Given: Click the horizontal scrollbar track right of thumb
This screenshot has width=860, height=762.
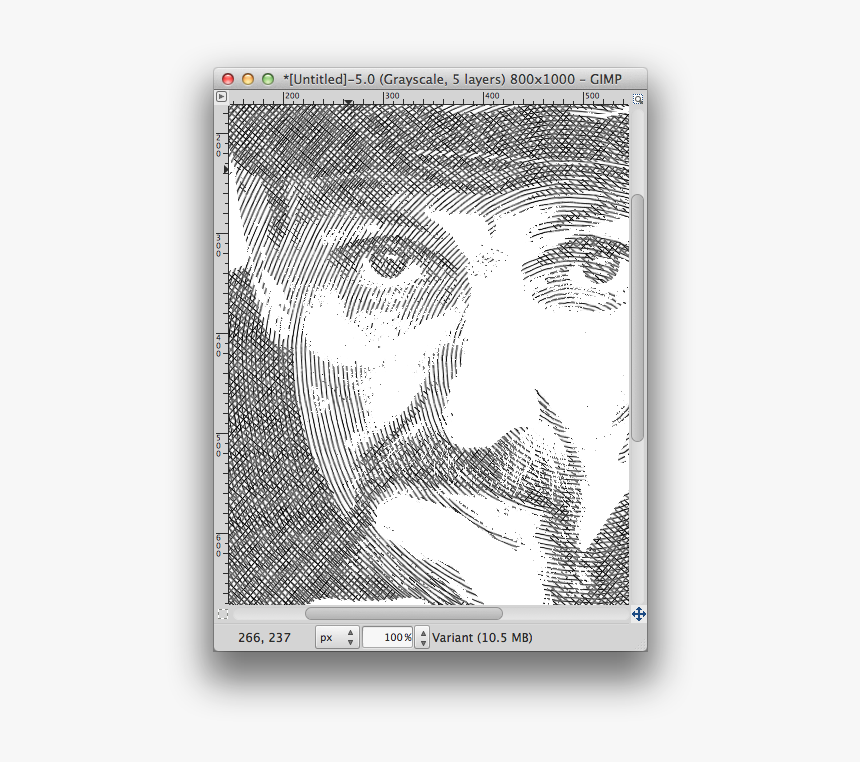Looking at the screenshot, I should 565,613.
